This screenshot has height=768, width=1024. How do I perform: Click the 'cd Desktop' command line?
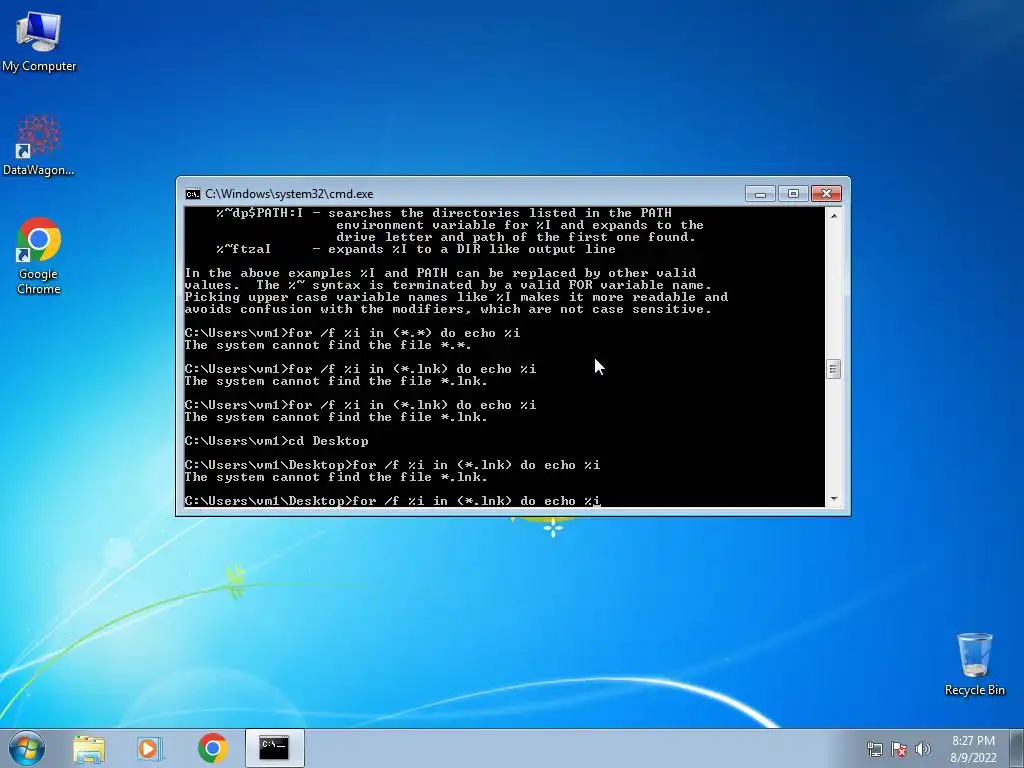tap(276, 441)
